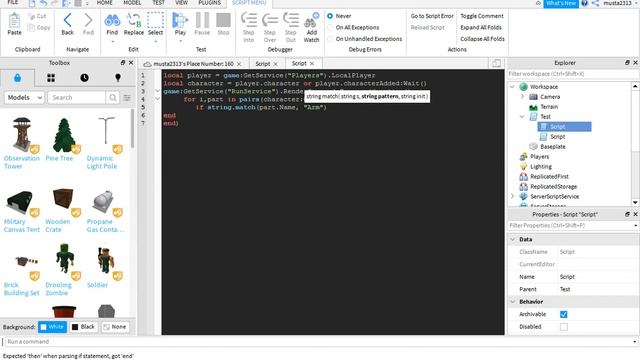Open Toolbox search filter options icon
Image resolution: width=640 pixels, height=360 pixels.
127,98
